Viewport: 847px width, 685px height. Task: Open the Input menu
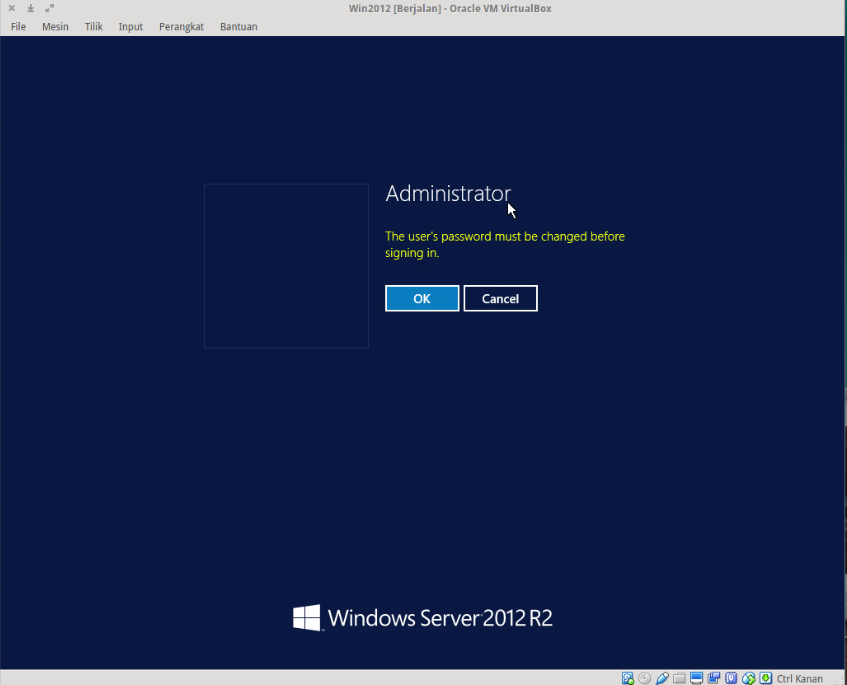point(130,26)
